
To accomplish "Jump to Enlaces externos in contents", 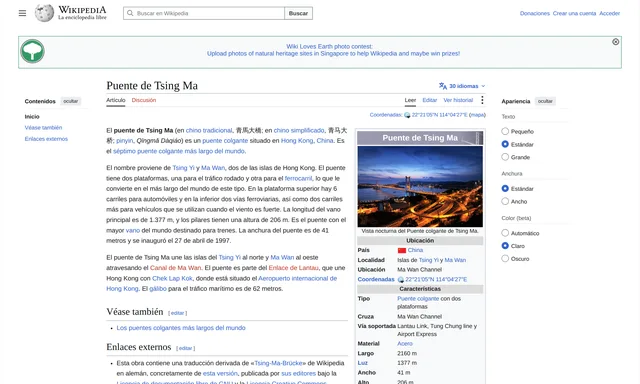I will pyautogui.click(x=46, y=139).
